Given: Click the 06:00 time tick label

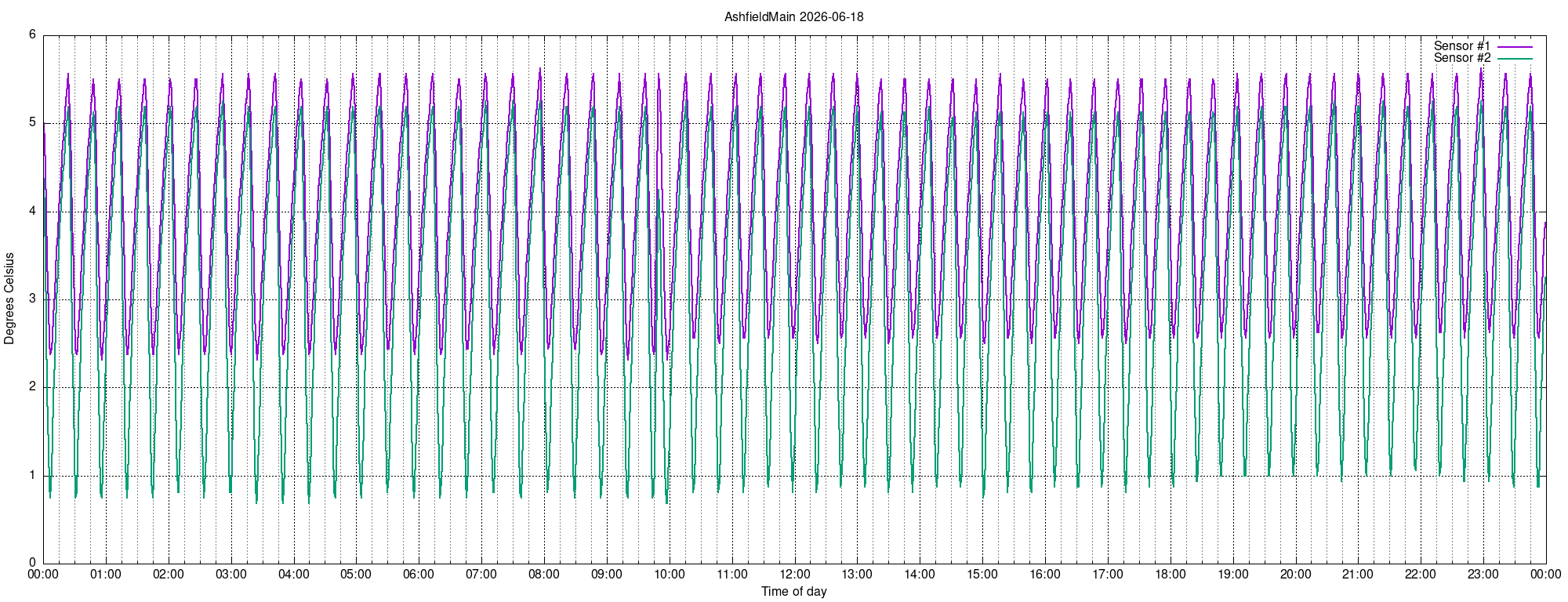Looking at the screenshot, I should coord(419,575).
